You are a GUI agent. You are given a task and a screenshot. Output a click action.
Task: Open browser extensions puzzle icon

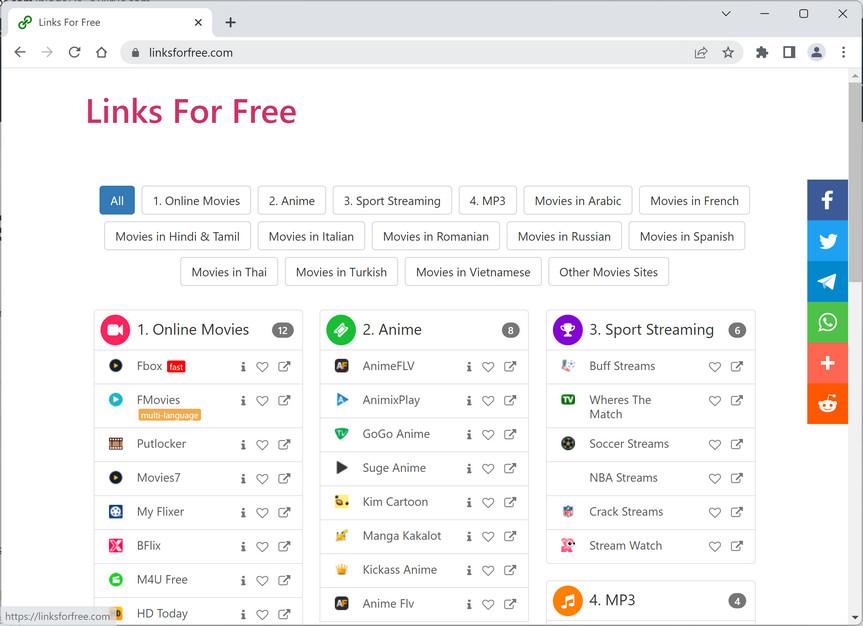(x=762, y=52)
